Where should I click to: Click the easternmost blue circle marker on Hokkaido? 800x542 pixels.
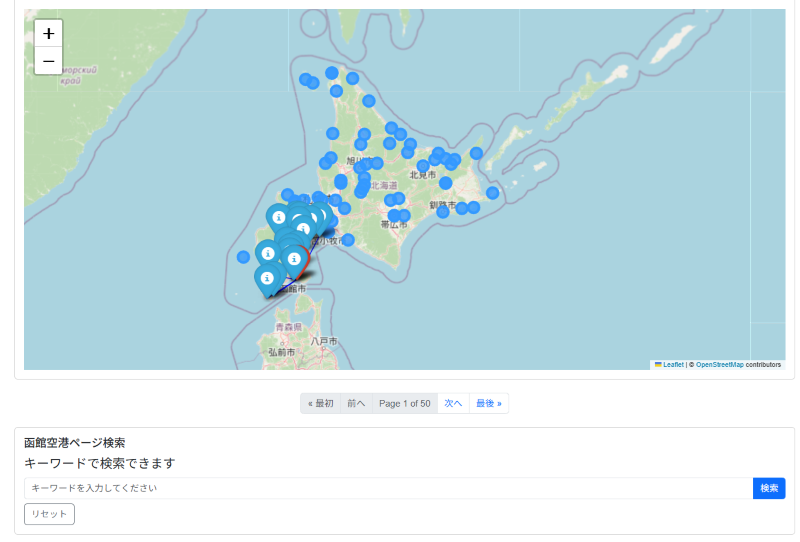point(492,193)
